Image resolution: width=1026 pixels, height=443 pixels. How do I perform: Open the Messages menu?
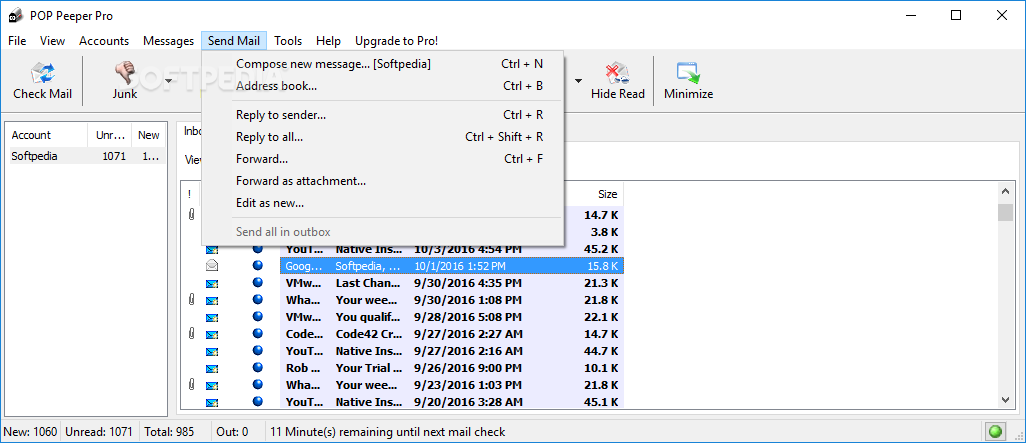(168, 41)
